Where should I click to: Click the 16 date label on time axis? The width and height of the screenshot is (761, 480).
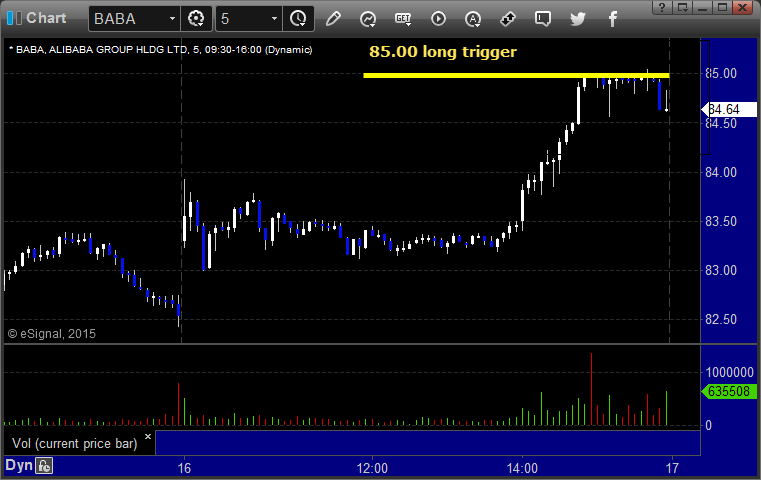click(x=184, y=468)
